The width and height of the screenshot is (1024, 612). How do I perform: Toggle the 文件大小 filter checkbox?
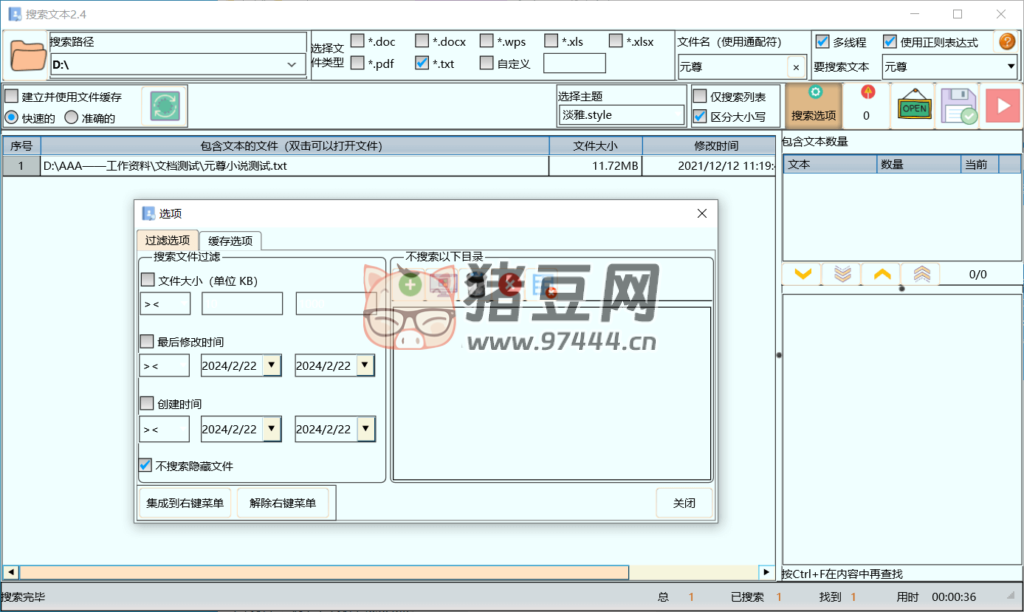pyautogui.click(x=148, y=280)
